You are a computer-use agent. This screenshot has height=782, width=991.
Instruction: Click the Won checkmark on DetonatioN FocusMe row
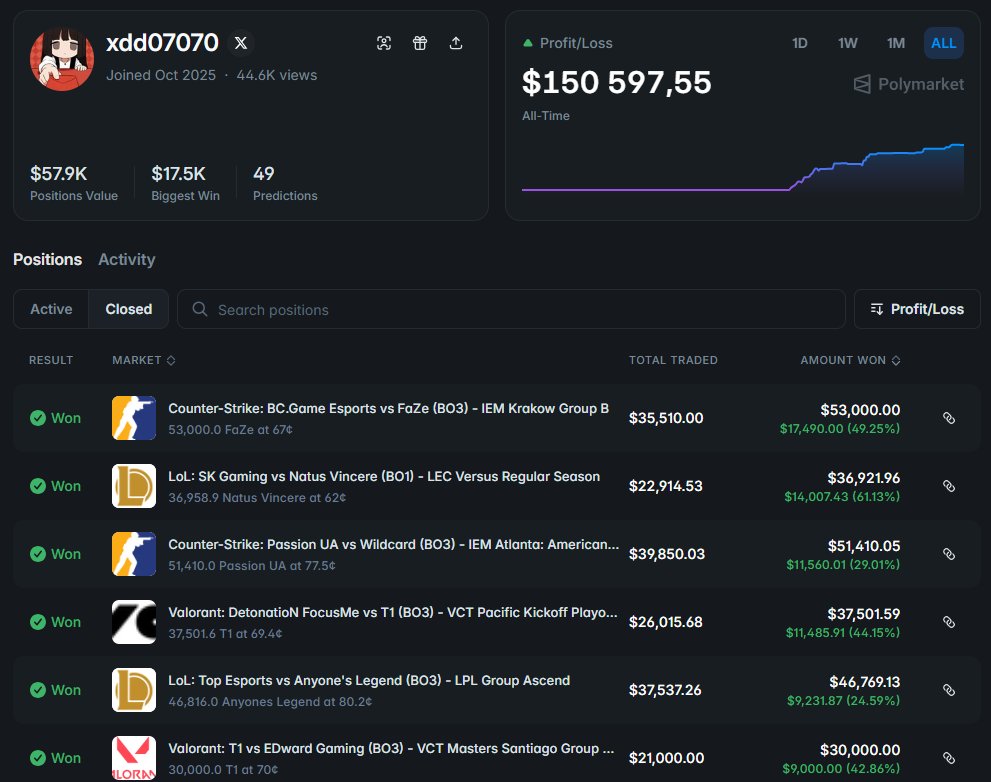pos(38,622)
